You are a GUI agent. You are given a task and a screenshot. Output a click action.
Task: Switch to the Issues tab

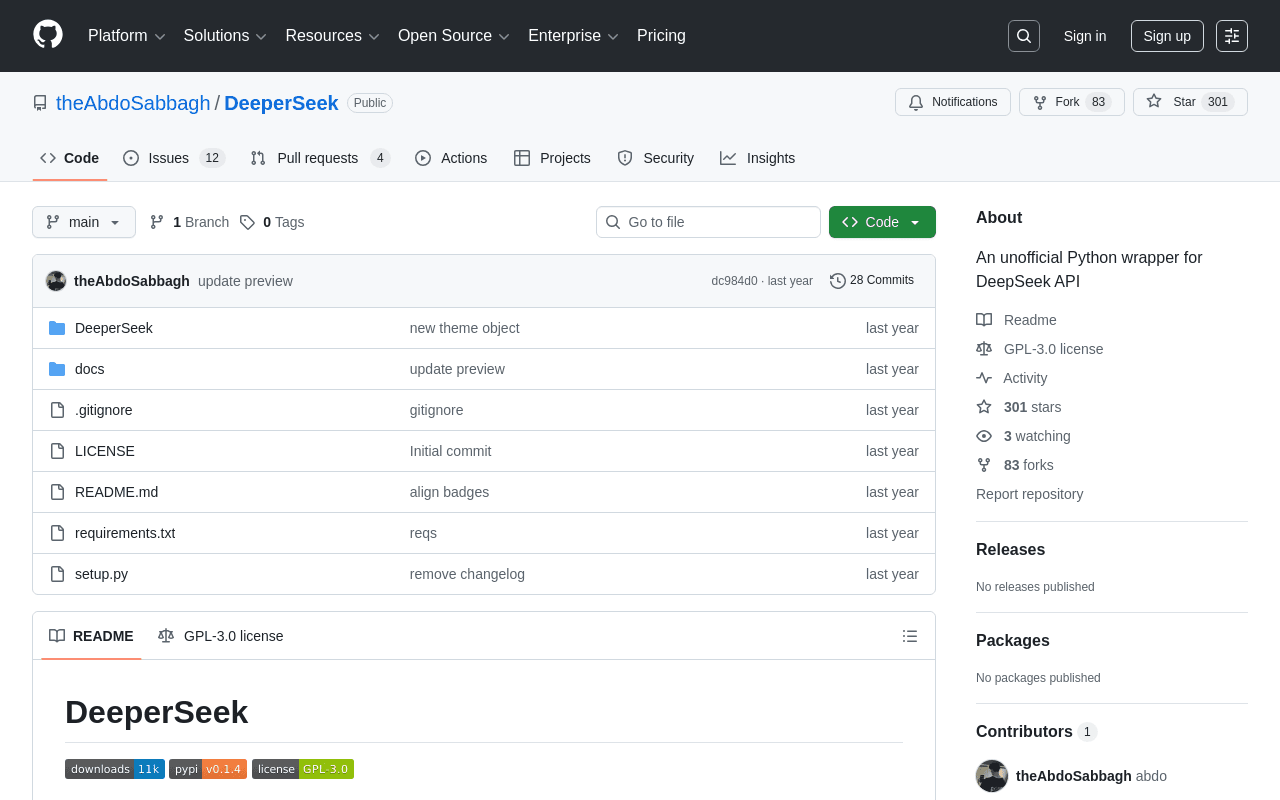[174, 158]
